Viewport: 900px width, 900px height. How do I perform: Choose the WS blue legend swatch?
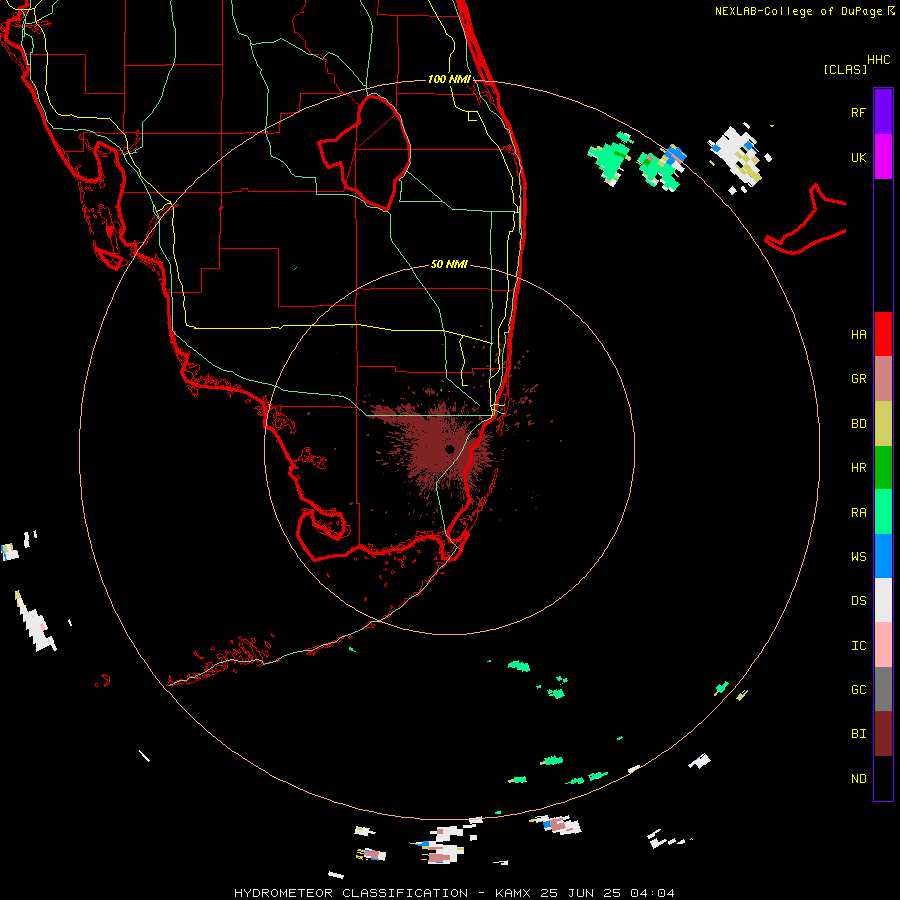point(883,556)
